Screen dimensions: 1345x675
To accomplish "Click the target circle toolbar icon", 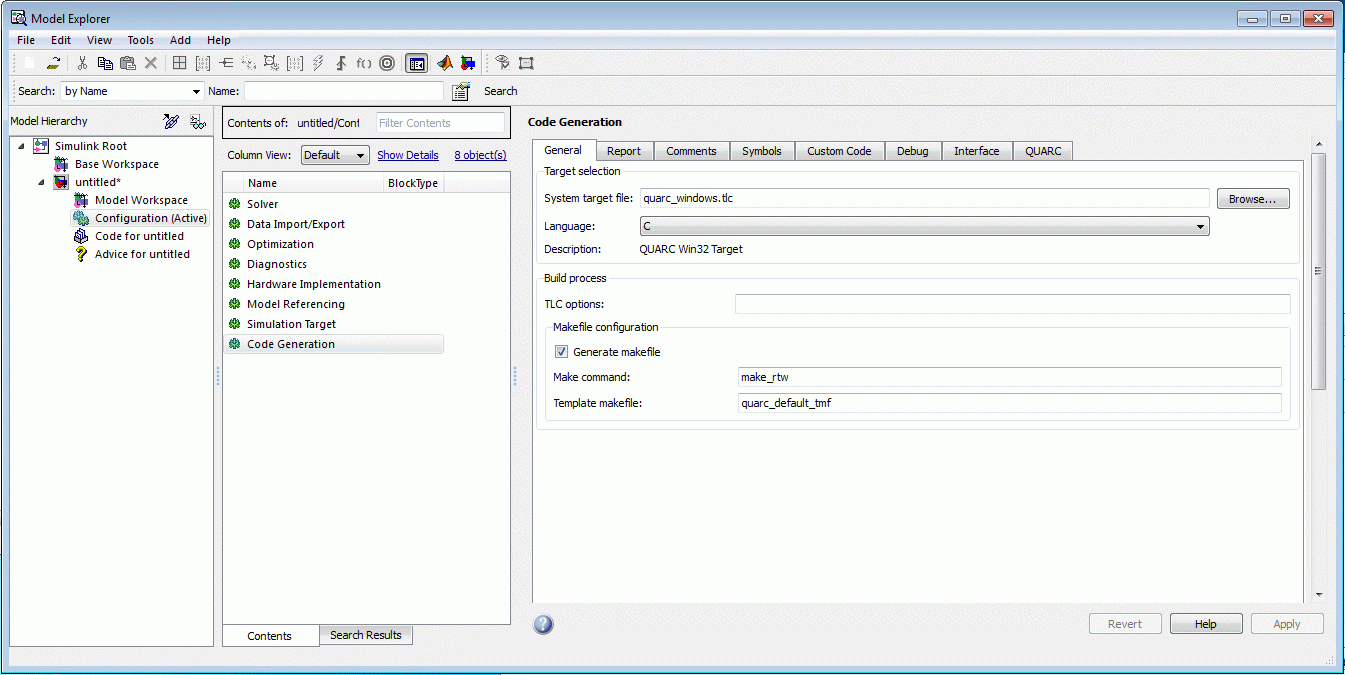I will (387, 63).
